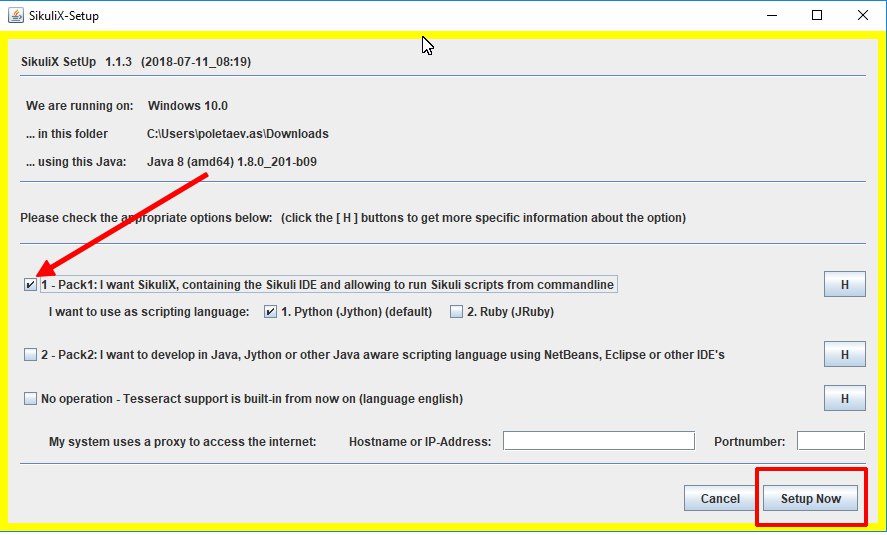Click 'Please check the appropriate options below' text
887x535 pixels.
146,218
